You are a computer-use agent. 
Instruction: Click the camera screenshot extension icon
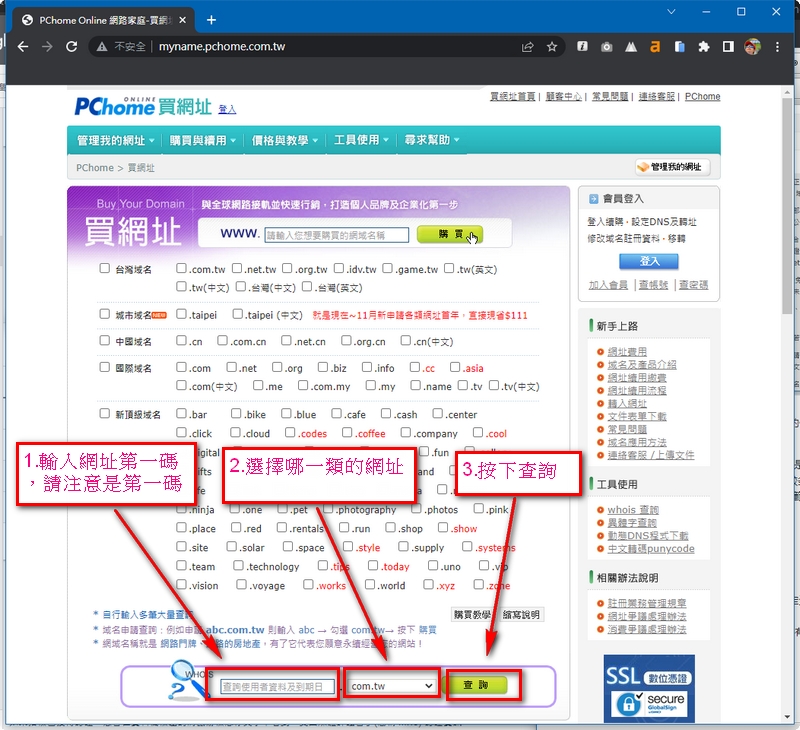point(607,46)
